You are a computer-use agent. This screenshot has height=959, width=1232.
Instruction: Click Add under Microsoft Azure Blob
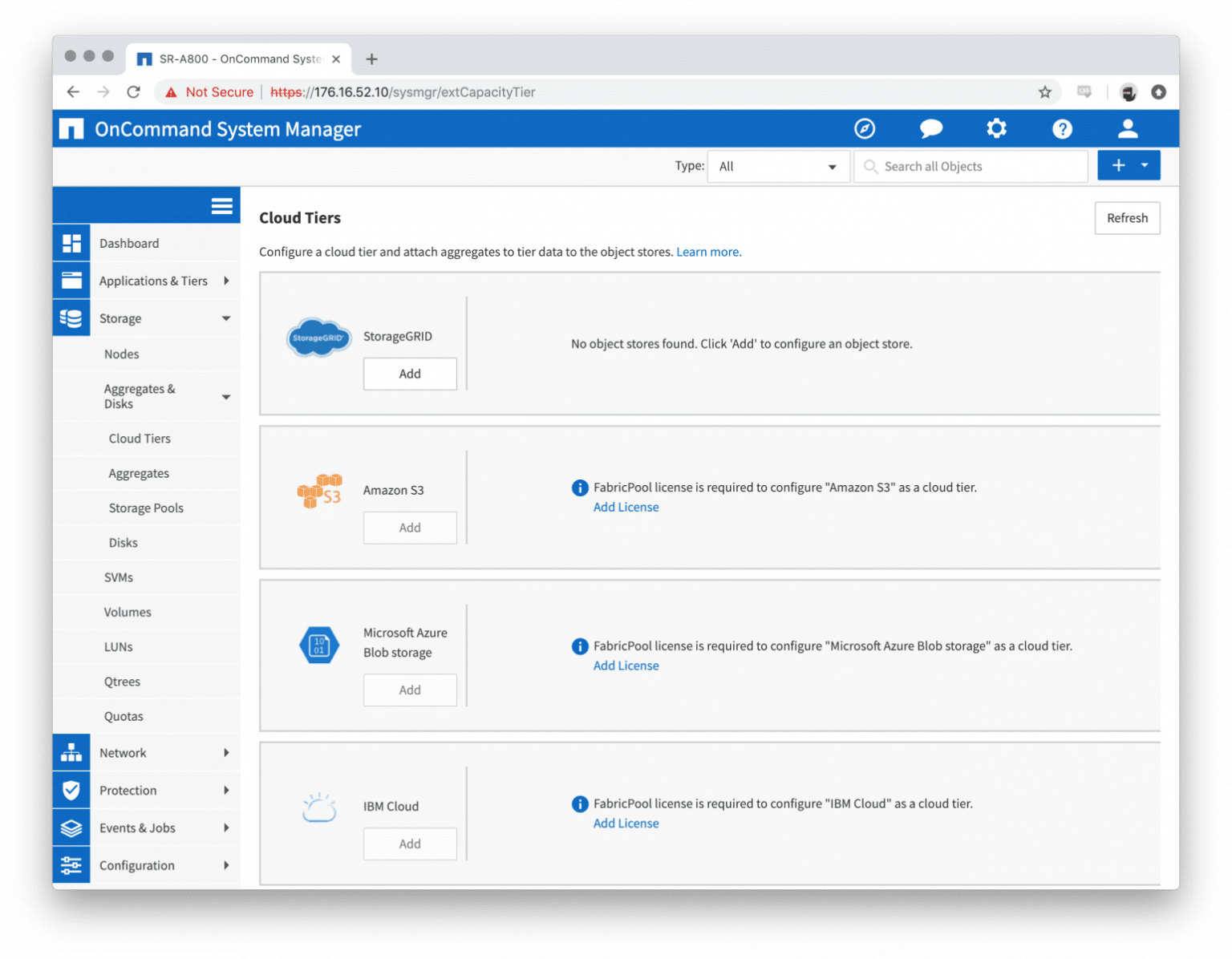410,690
